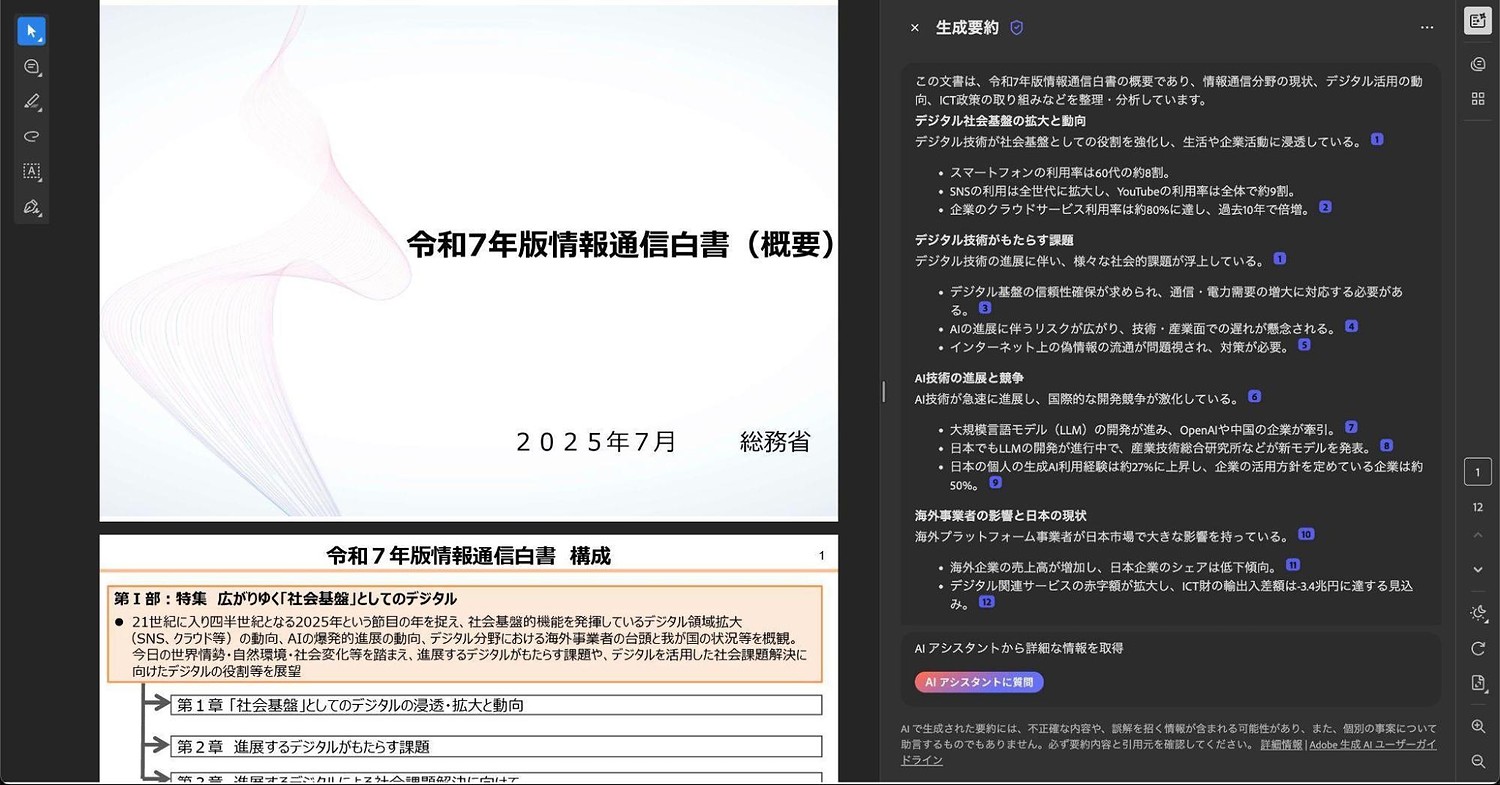Click citation badge 1 in the summary
The height and width of the screenshot is (785, 1500).
(x=1376, y=141)
